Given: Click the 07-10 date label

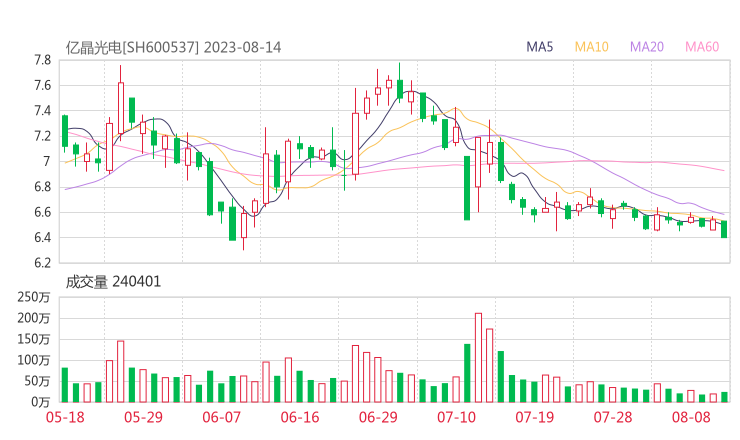Looking at the screenshot, I should 456,417.
